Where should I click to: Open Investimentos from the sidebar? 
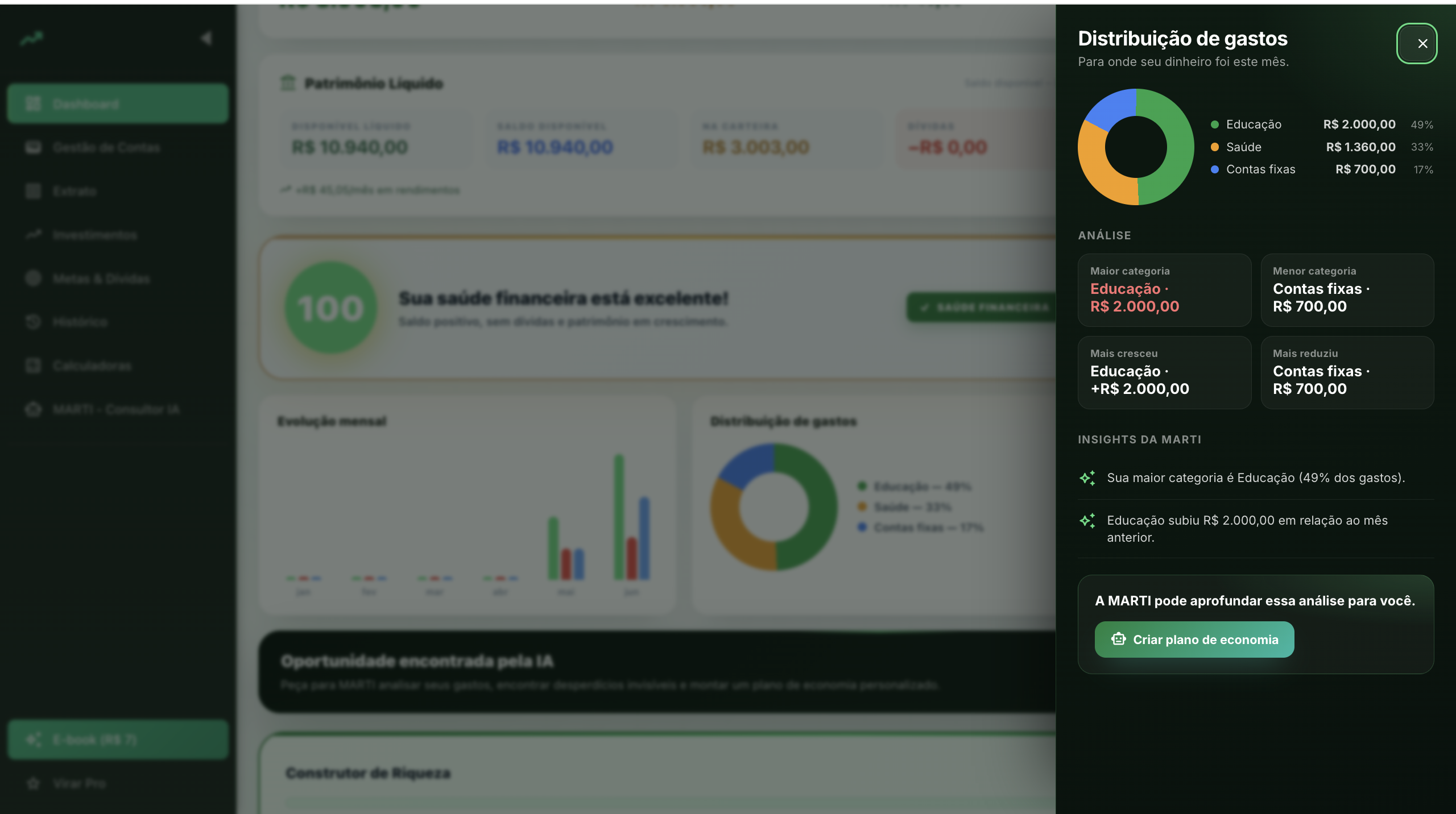[118, 235]
